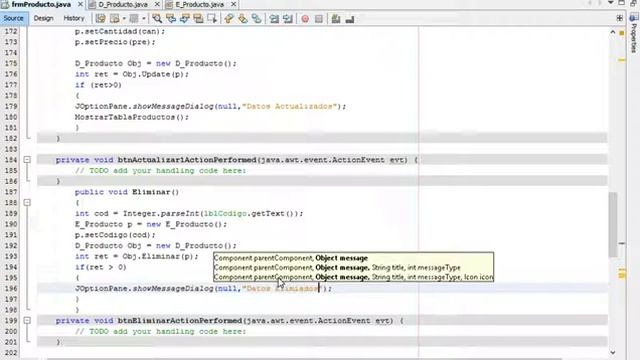Switch to the D_Producto.java tab
640x360 pixels.
[x=123, y=4]
